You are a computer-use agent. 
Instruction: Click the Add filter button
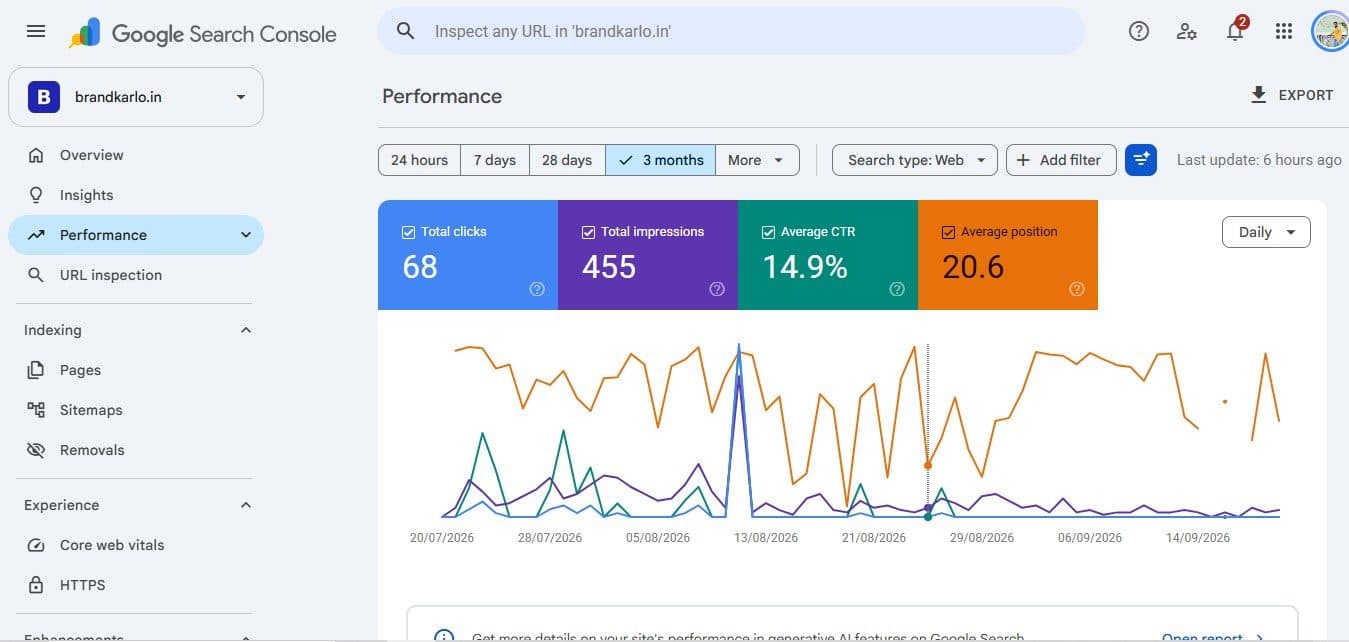coord(1061,160)
